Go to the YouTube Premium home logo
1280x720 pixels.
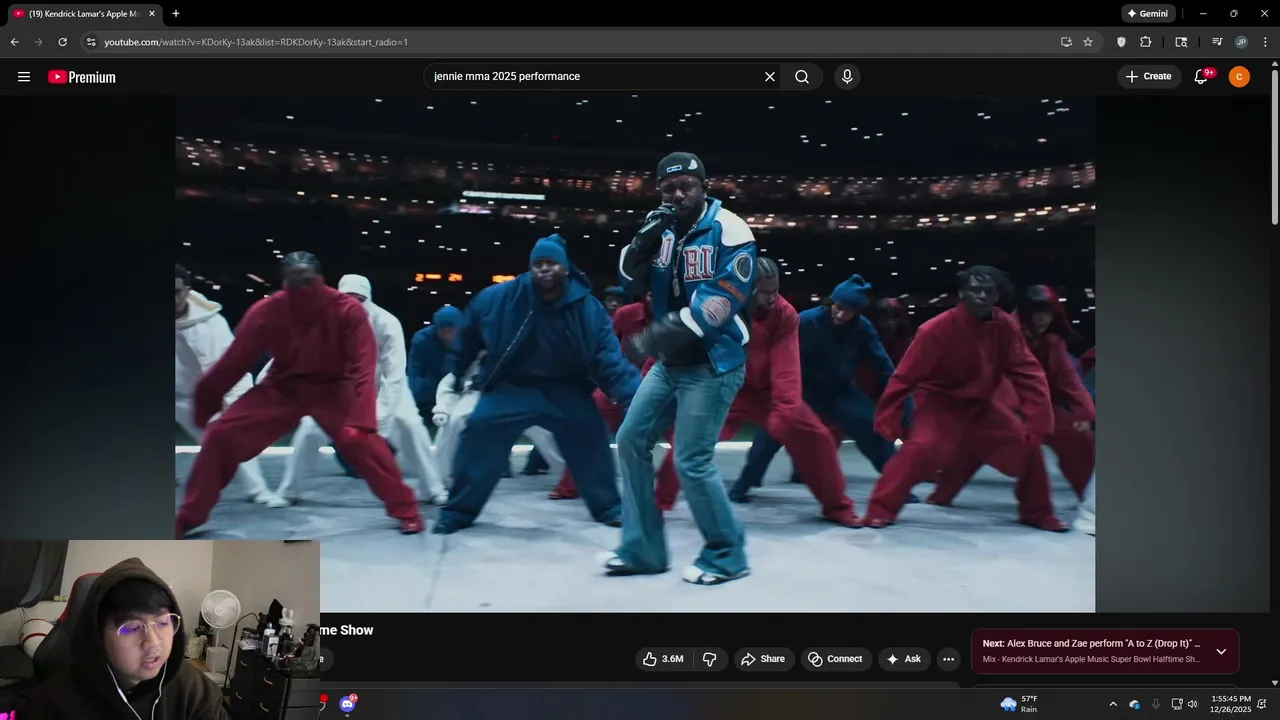[x=82, y=77]
